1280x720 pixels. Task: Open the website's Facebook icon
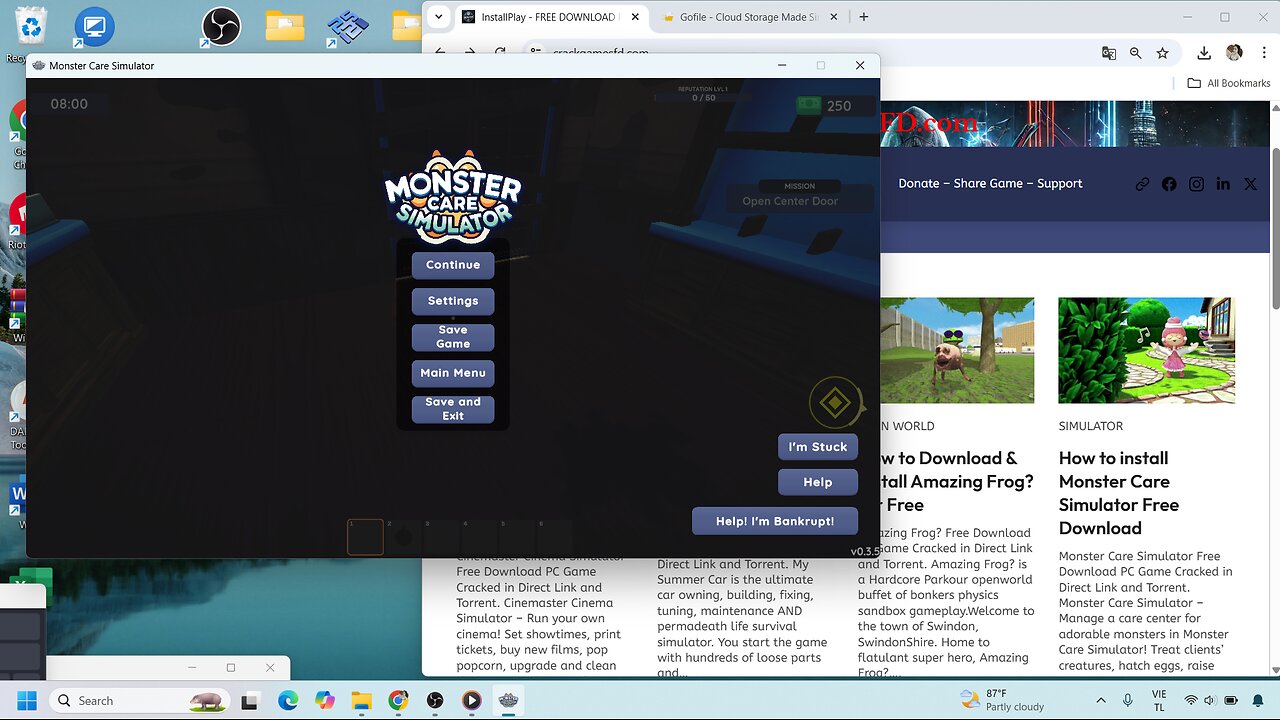pyautogui.click(x=1169, y=184)
